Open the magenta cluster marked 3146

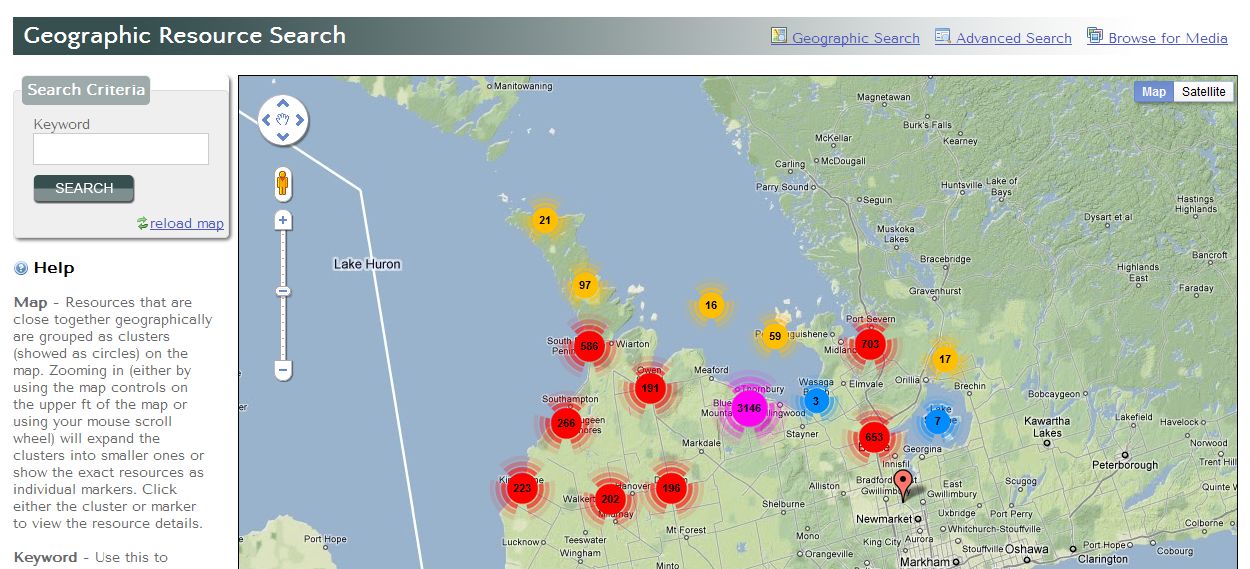tap(749, 408)
